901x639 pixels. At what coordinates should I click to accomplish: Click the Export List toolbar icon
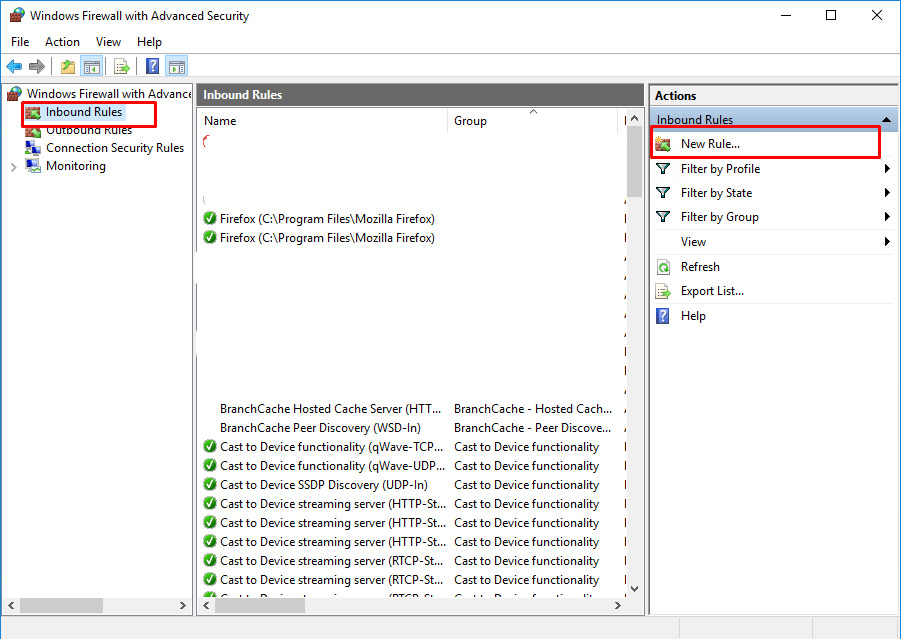coord(121,67)
